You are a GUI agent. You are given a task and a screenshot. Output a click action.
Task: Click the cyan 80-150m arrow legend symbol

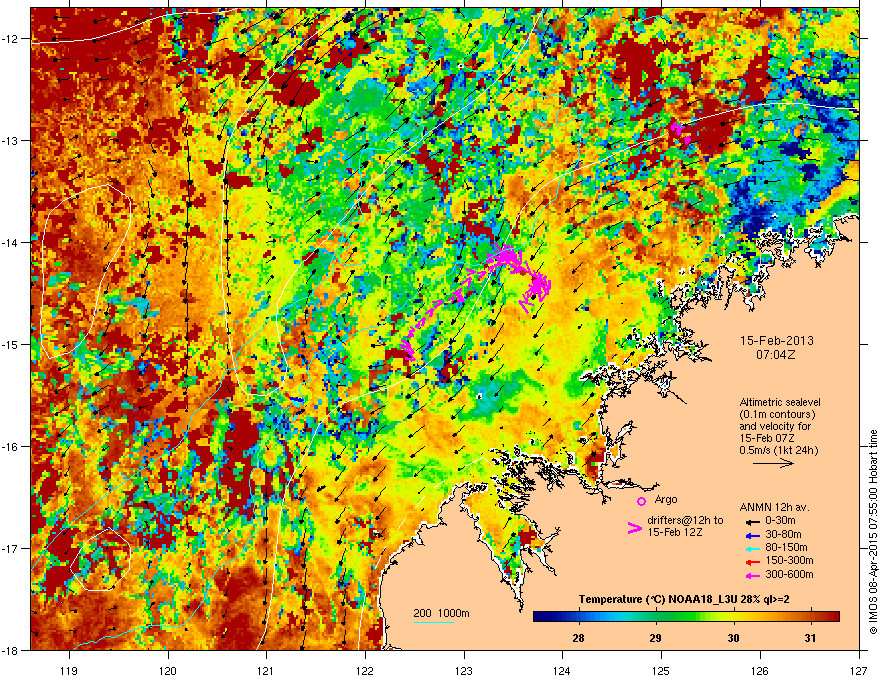(x=752, y=548)
